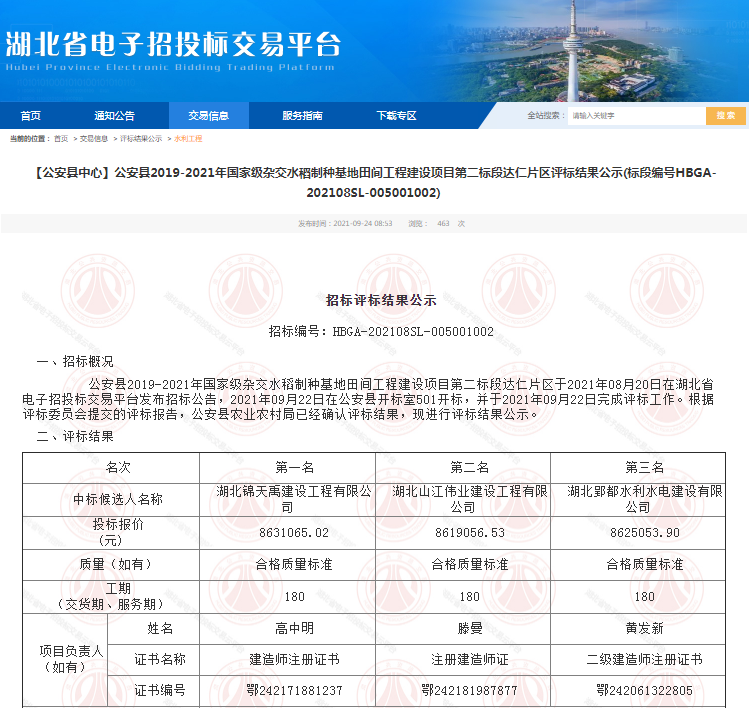Click certificate number 鄂242171881237 cell
The width and height of the screenshot is (749, 708).
(287, 690)
